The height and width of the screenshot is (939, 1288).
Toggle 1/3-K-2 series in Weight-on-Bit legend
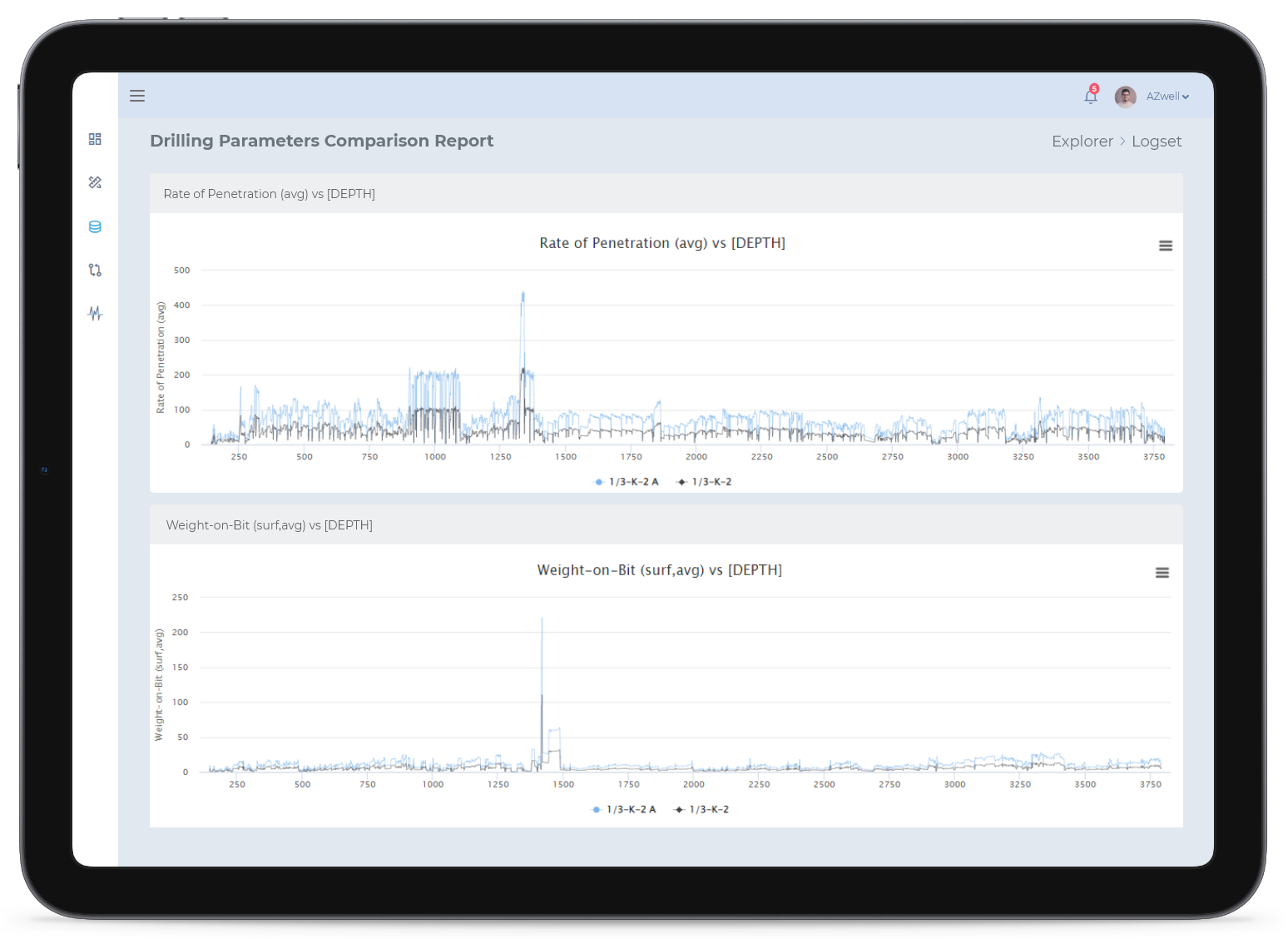click(702, 809)
